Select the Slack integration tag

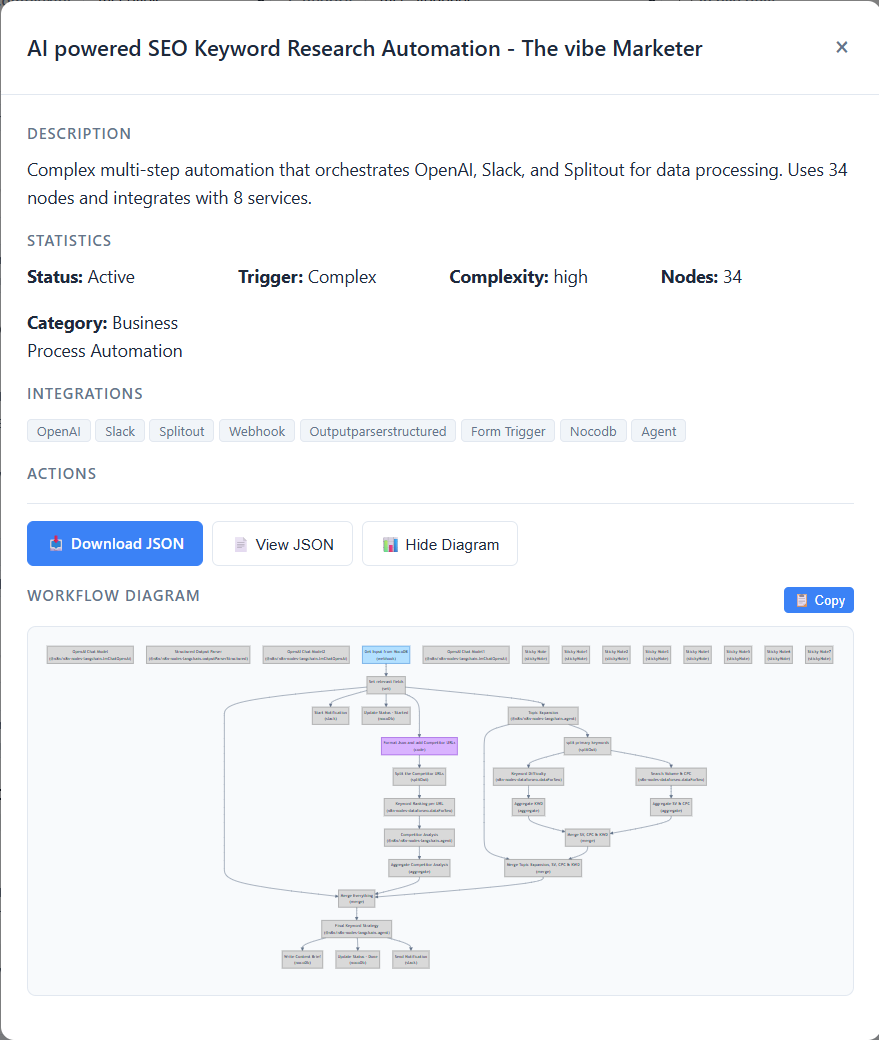click(120, 431)
